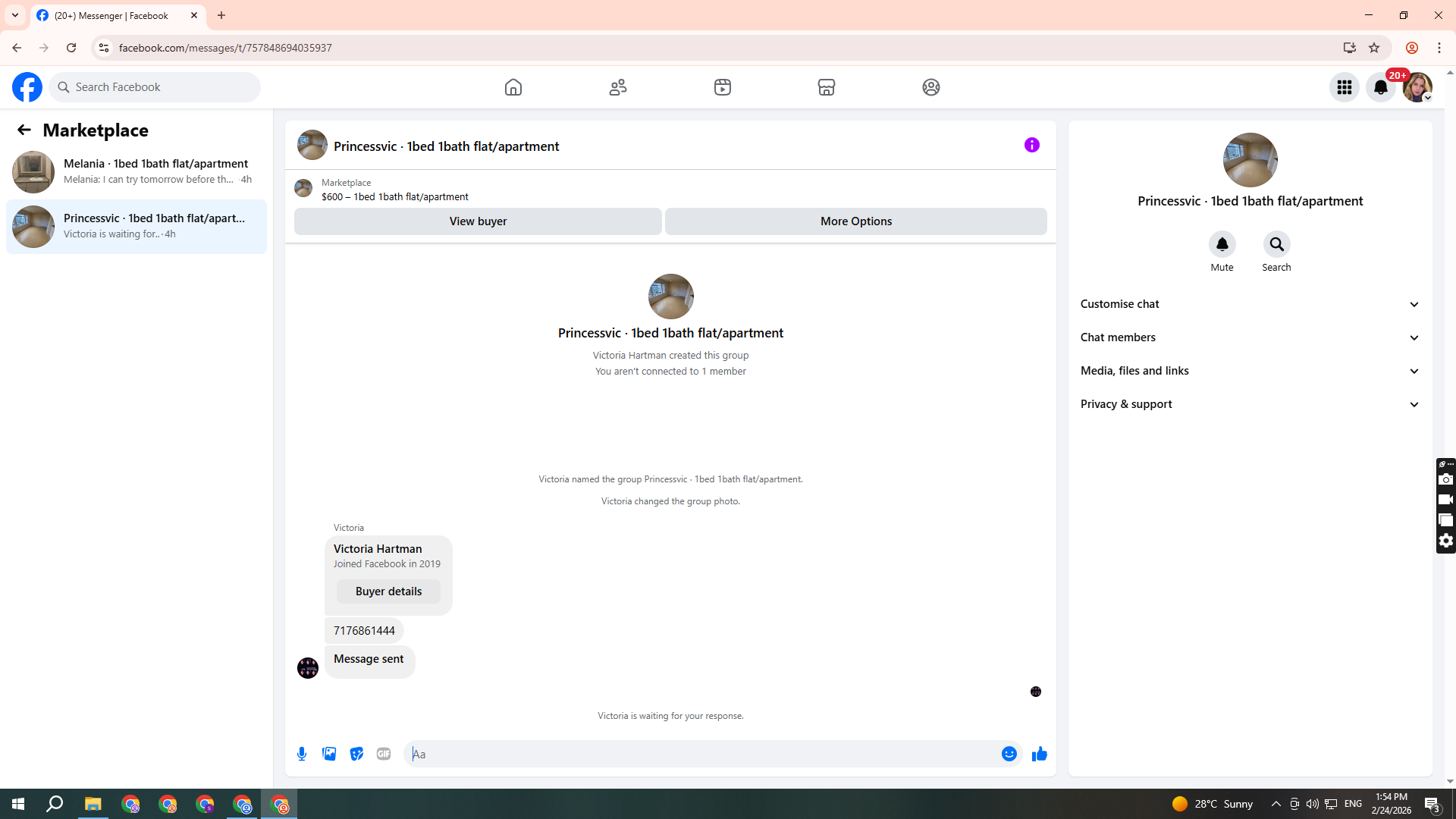Open the GIF picker
Screen dimensions: 1456x819
384,754
